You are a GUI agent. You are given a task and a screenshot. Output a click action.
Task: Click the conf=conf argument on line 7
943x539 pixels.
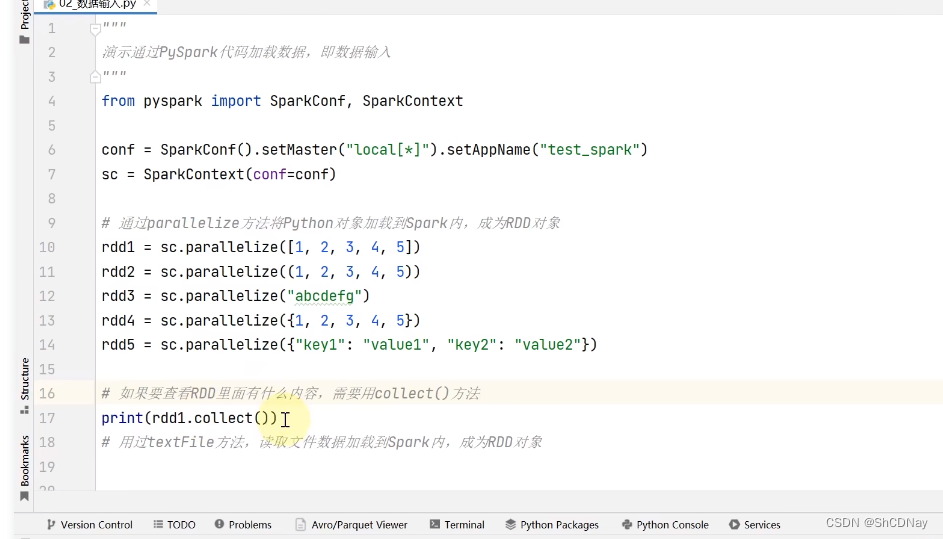click(x=290, y=174)
